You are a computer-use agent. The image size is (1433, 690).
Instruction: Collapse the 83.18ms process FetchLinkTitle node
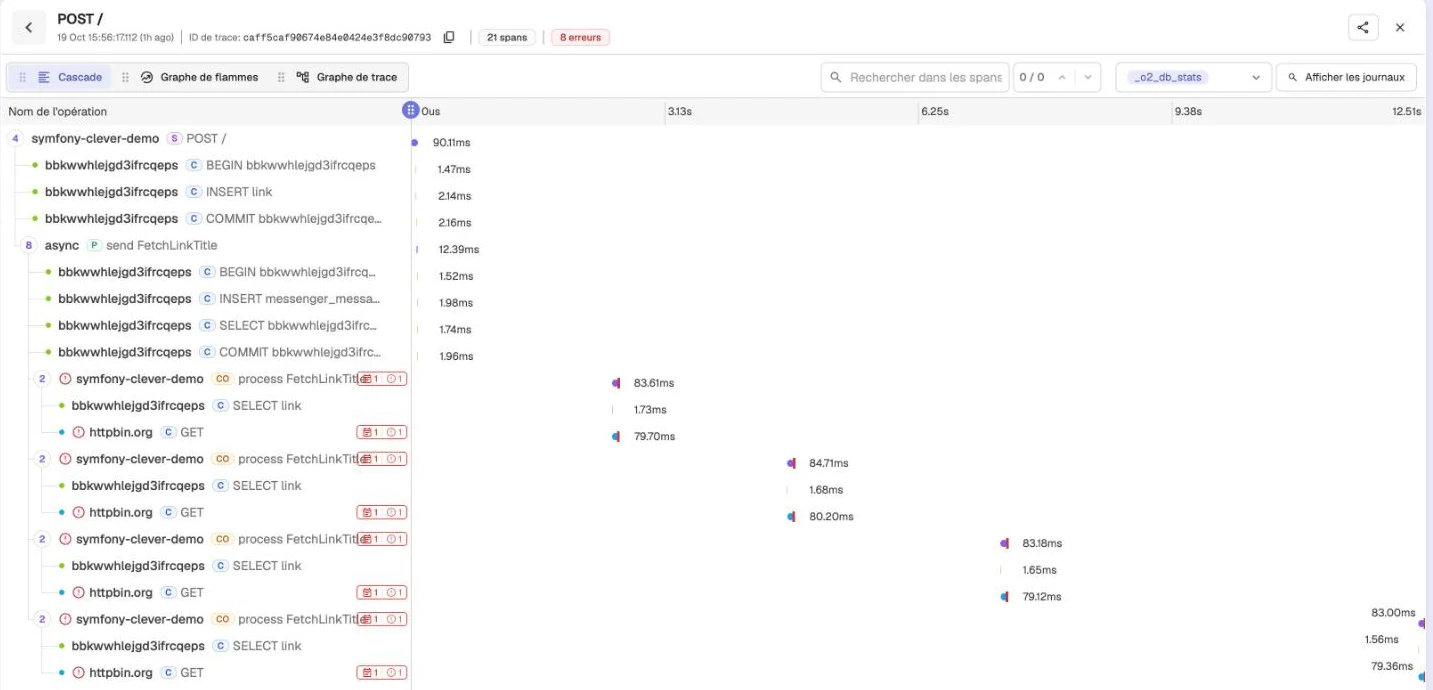(x=42, y=539)
